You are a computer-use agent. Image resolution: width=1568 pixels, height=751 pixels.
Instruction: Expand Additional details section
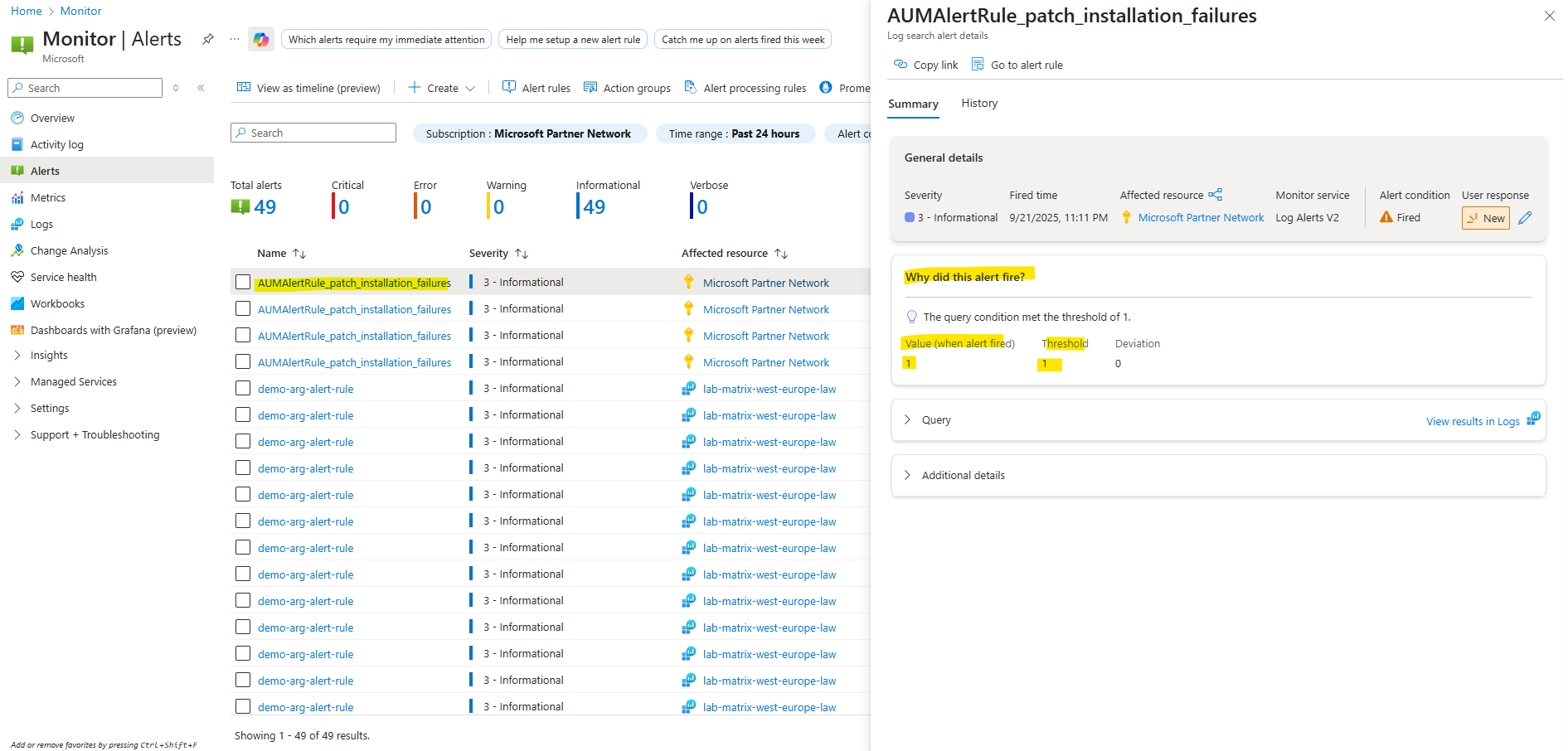(907, 475)
